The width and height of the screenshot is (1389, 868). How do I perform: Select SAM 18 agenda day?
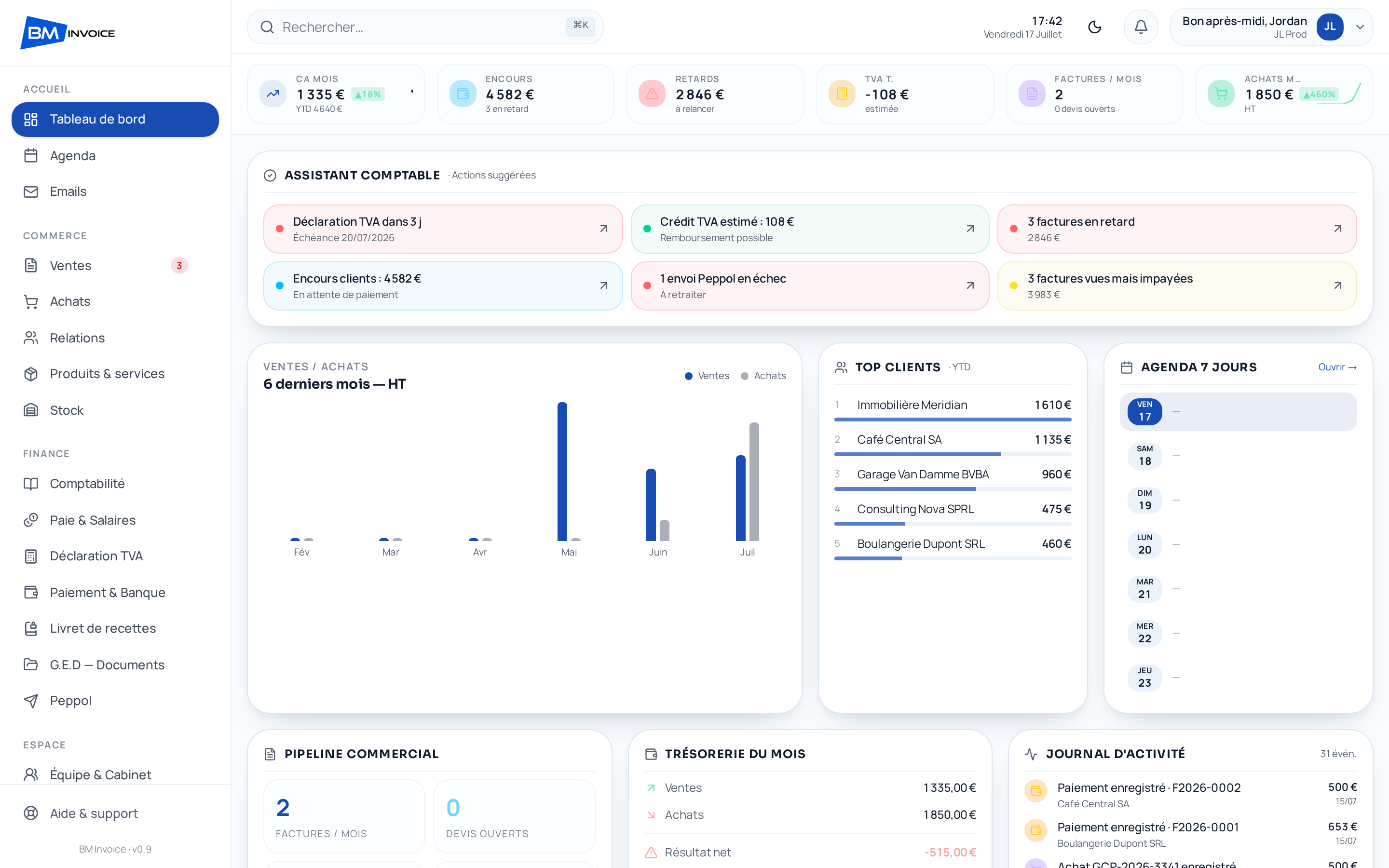(x=1238, y=456)
